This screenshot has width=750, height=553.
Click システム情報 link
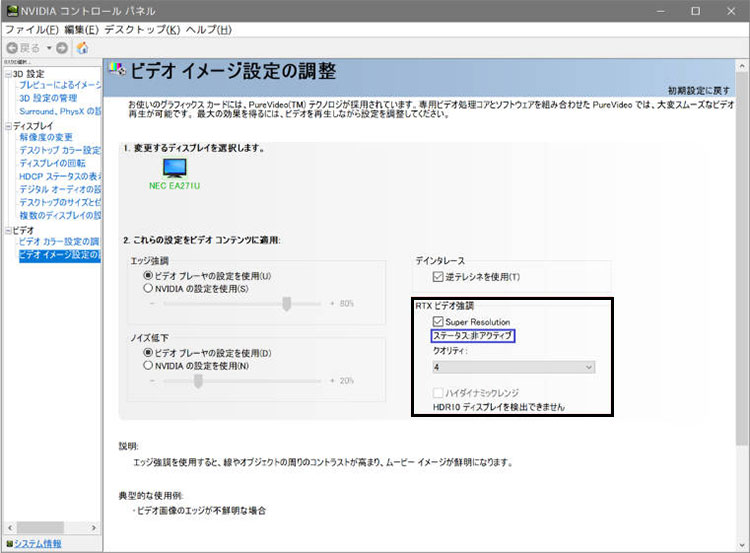(x=37, y=544)
